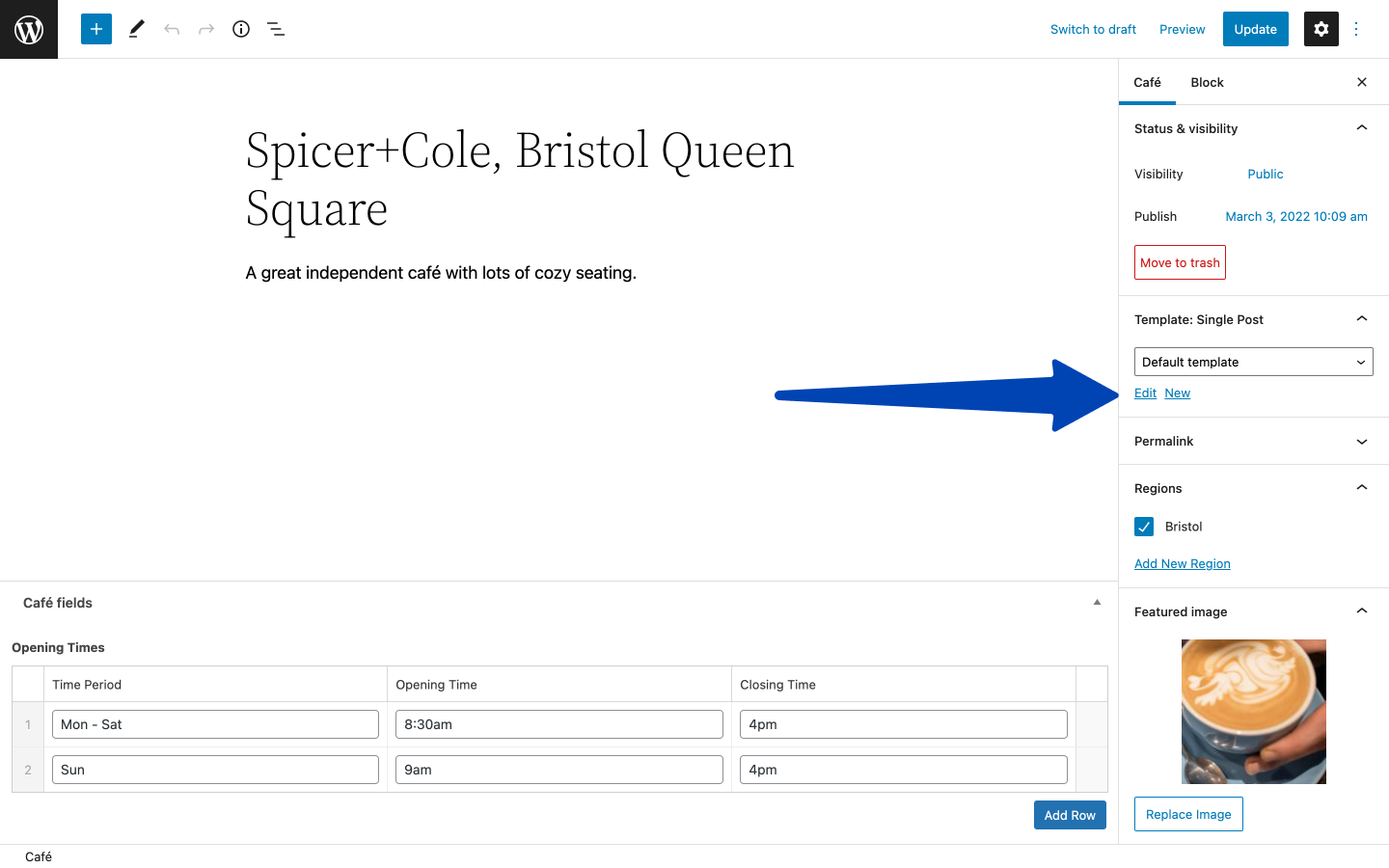Open the Preview option

(1183, 29)
